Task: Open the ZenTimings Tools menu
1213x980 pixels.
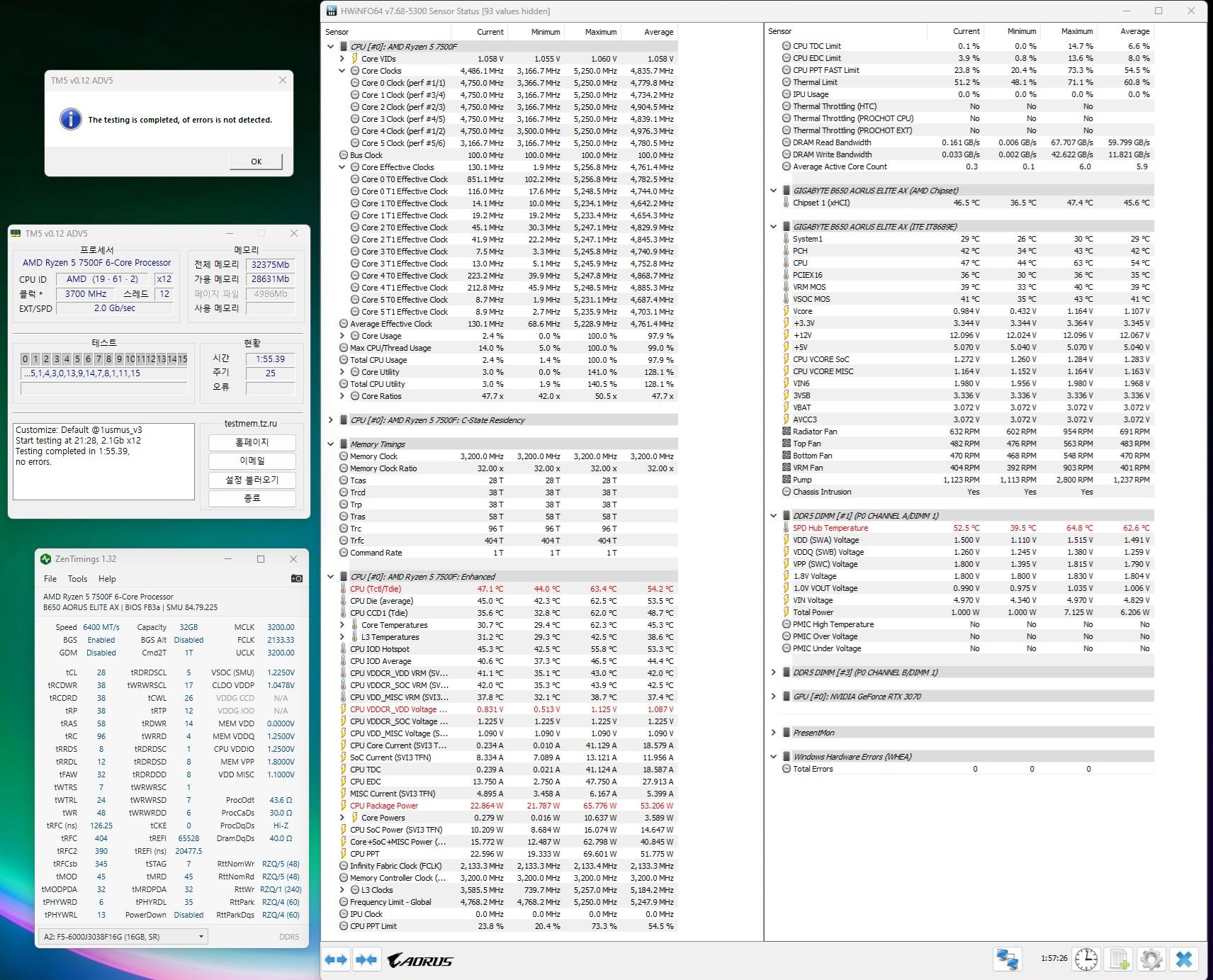Action: coord(77,579)
